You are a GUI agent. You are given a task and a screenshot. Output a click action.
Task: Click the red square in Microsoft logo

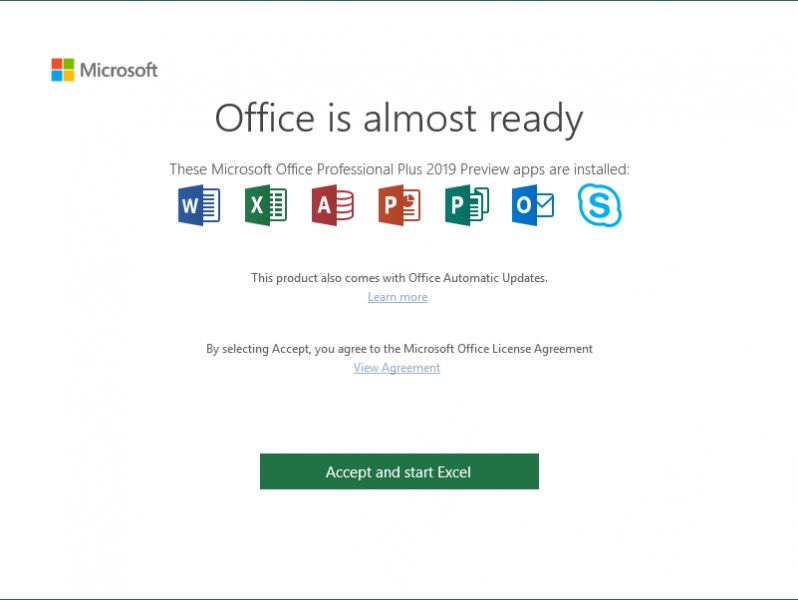point(57,64)
